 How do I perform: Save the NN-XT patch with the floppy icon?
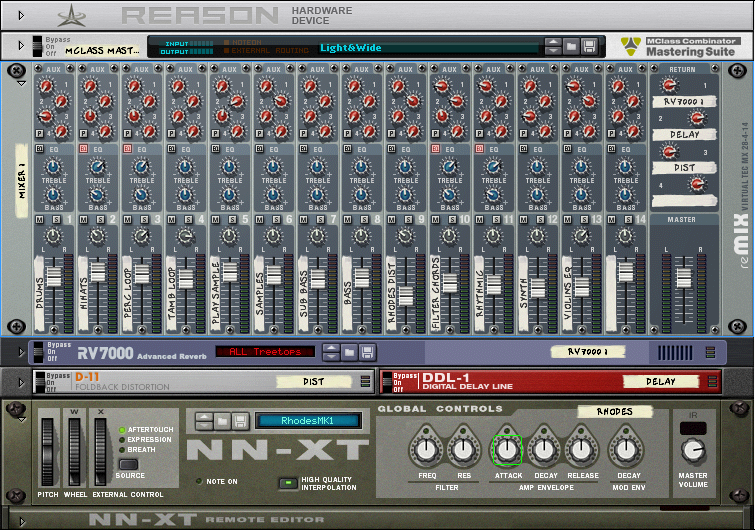click(240, 422)
